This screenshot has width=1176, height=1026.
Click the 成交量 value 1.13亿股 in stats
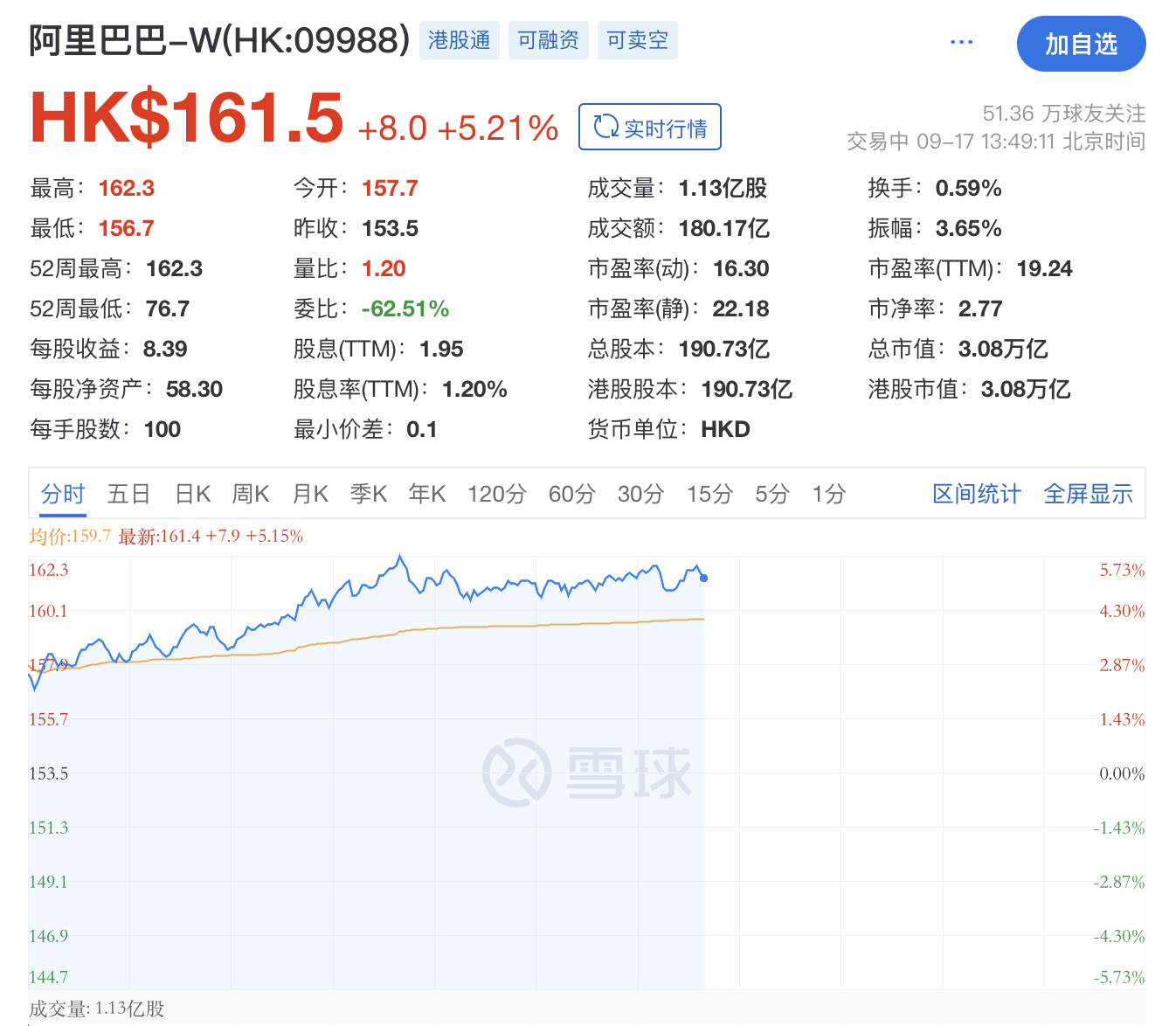click(x=723, y=188)
